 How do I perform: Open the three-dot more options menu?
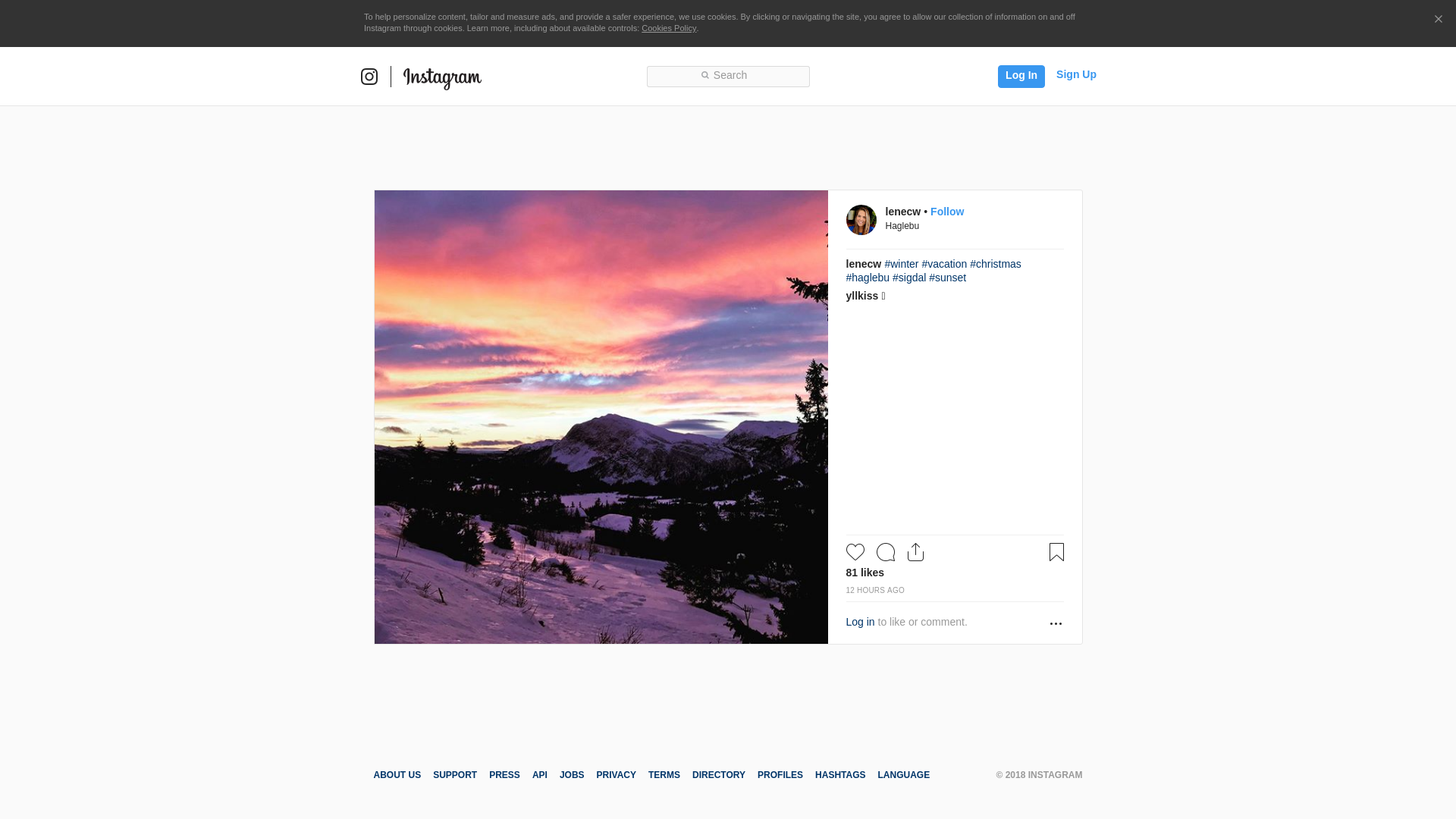pos(1056,623)
